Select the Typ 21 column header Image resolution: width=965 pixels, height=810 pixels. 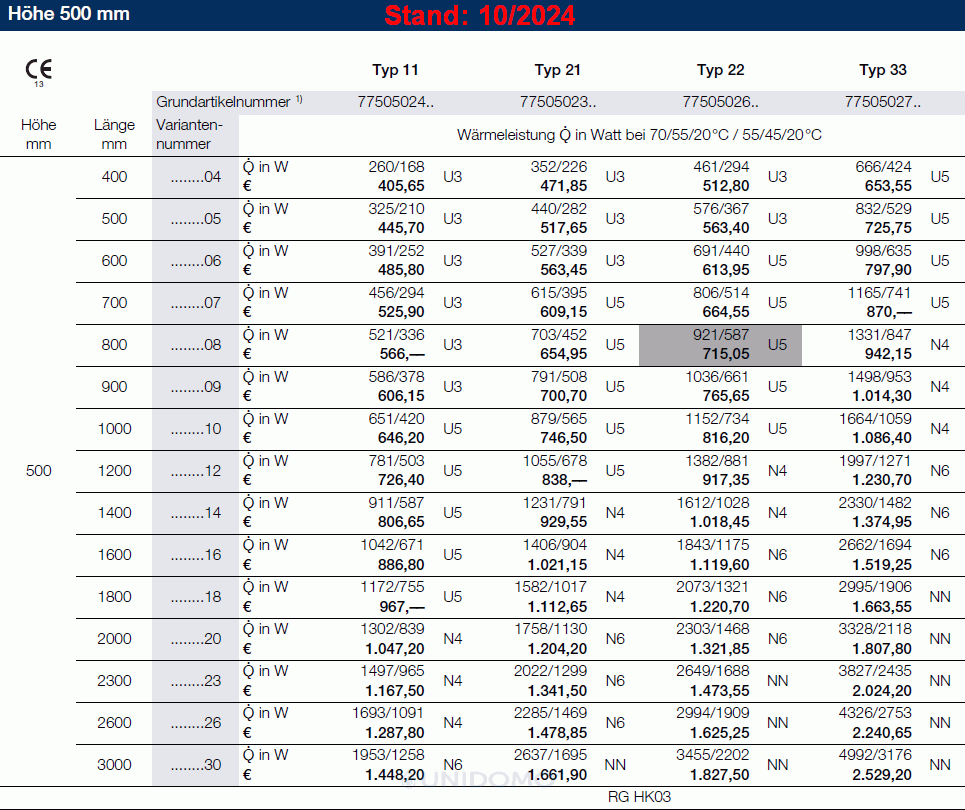pyautogui.click(x=557, y=70)
